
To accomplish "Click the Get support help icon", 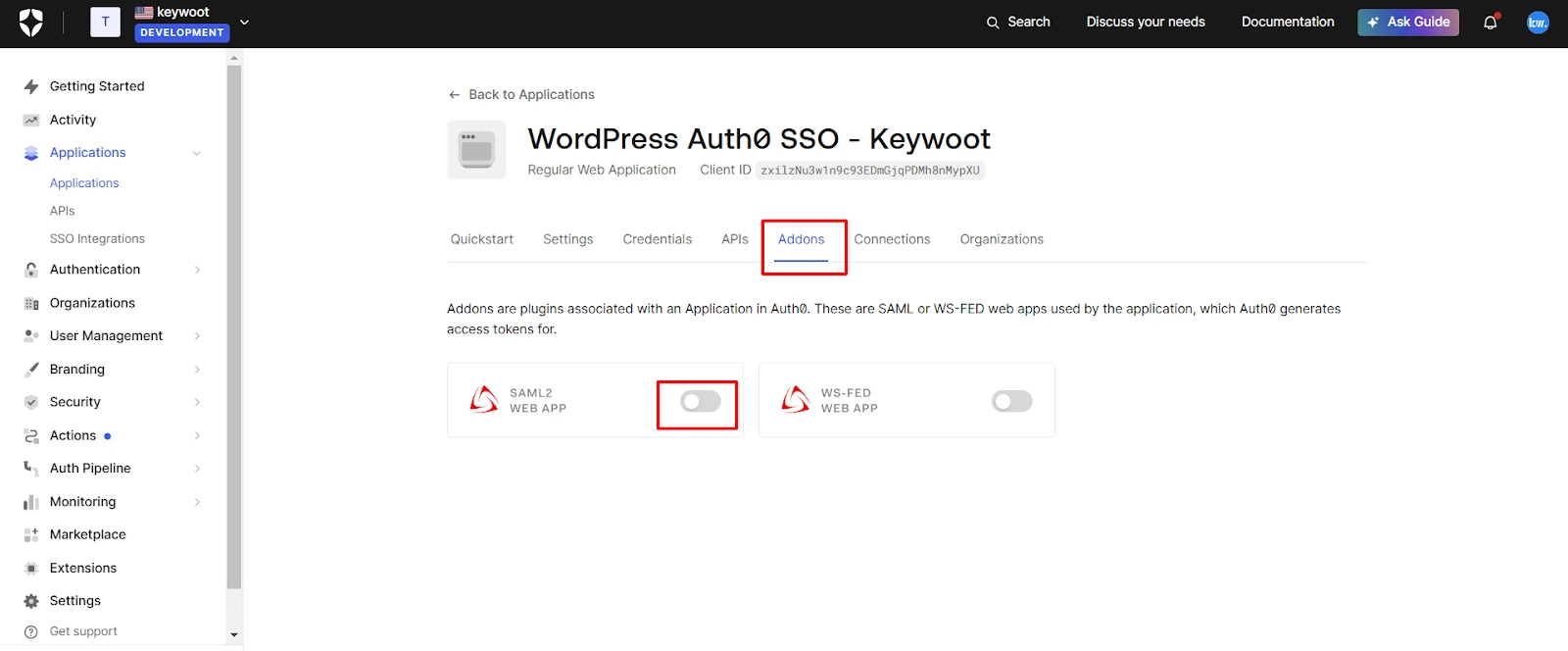I will point(31,631).
